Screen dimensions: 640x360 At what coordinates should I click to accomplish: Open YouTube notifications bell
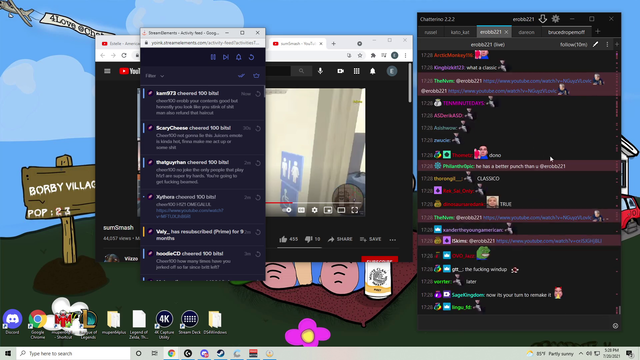click(372, 71)
